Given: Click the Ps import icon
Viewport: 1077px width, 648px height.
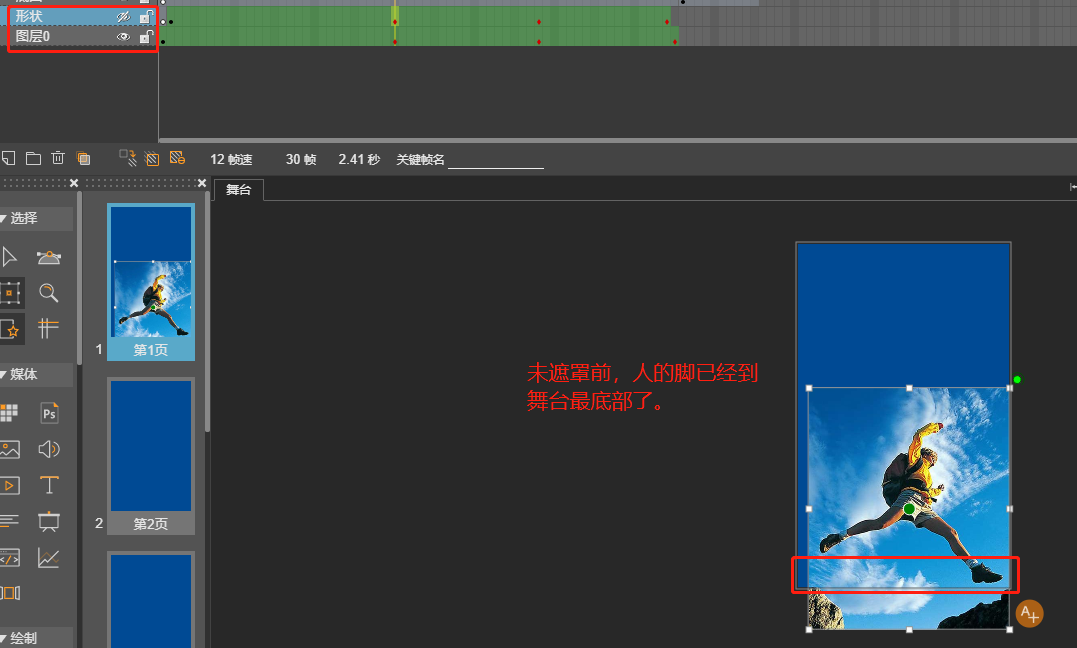Looking at the screenshot, I should (49, 413).
